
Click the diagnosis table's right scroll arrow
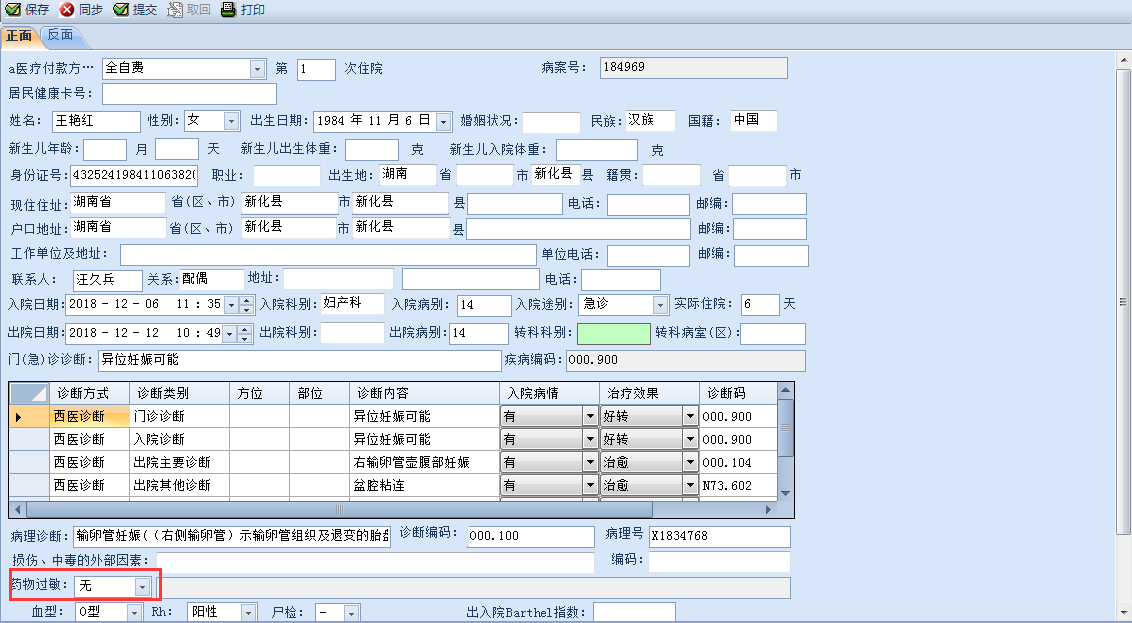point(768,509)
